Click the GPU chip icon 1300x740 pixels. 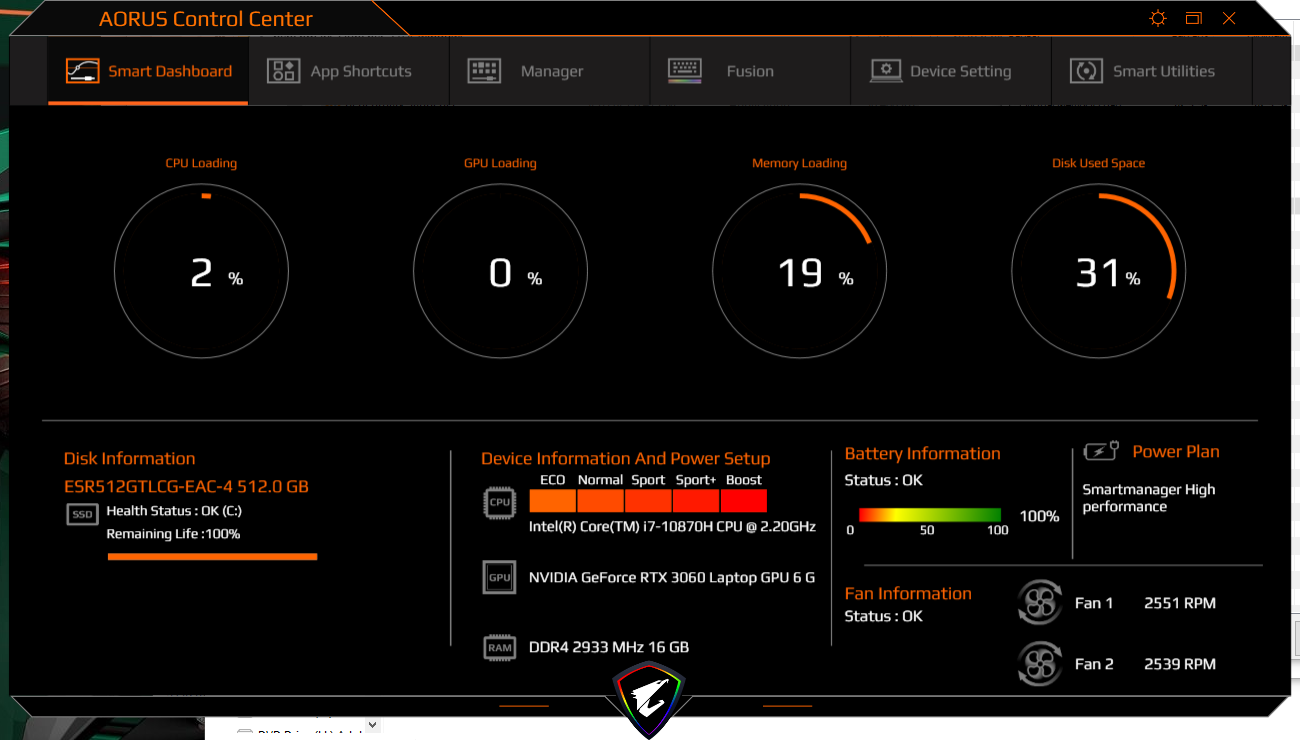[499, 577]
